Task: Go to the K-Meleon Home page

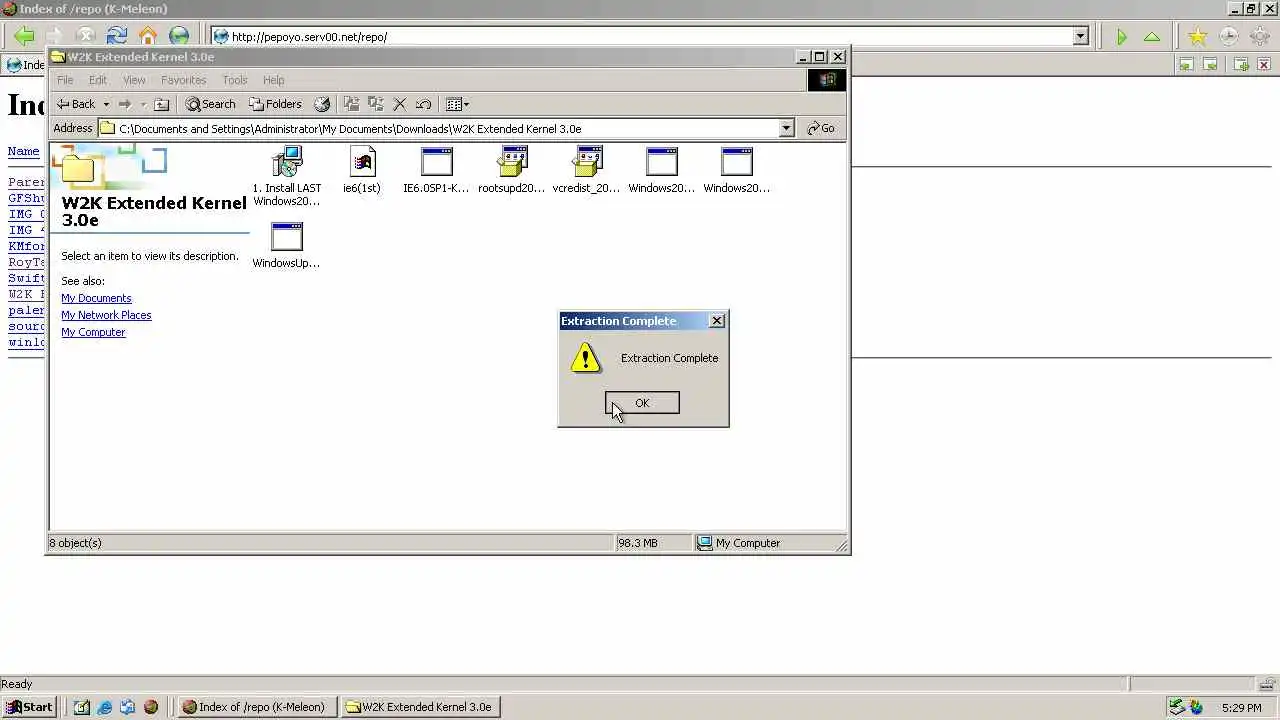Action: (148, 37)
